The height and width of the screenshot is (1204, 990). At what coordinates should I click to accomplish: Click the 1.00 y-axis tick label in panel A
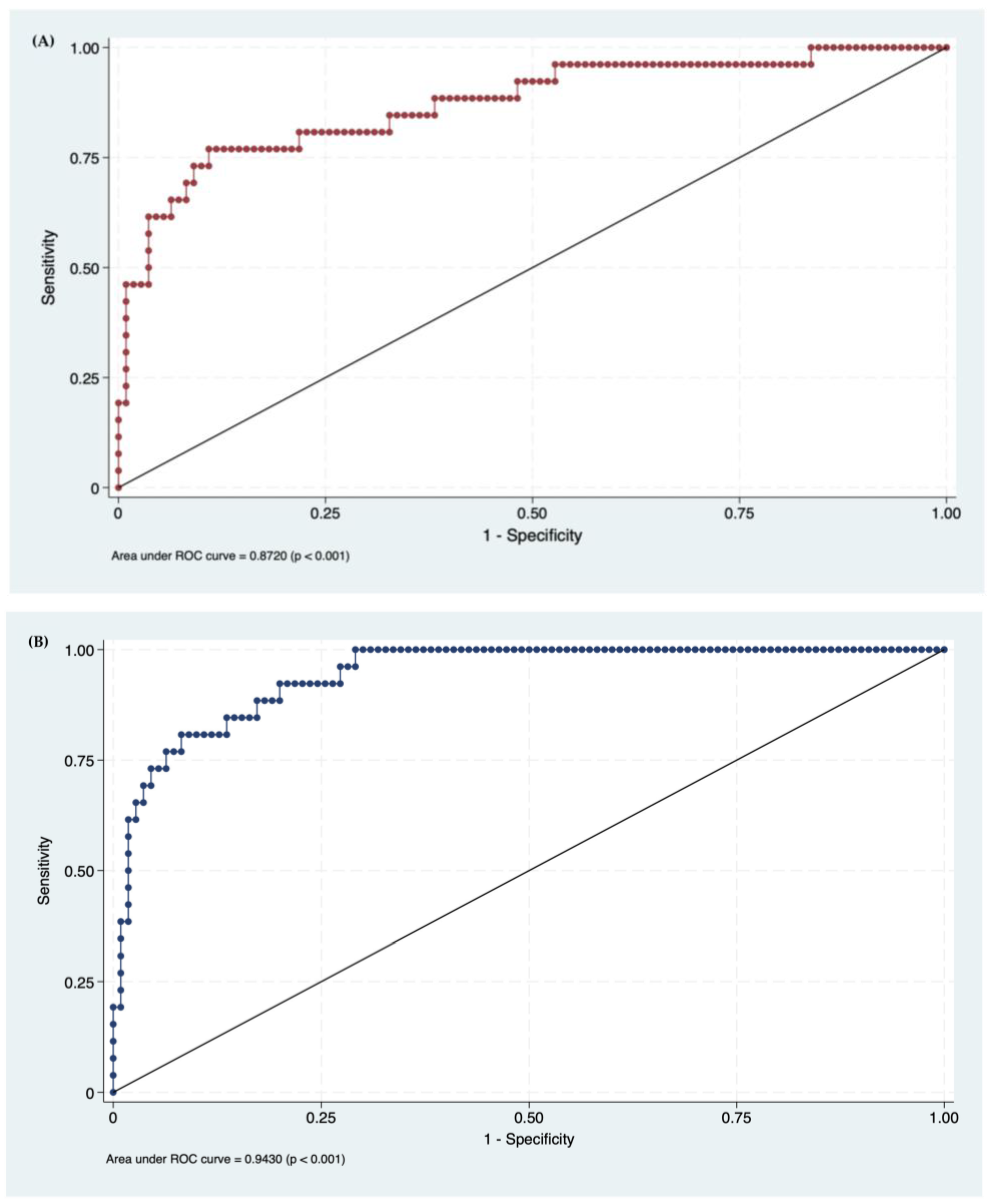pyautogui.click(x=85, y=48)
